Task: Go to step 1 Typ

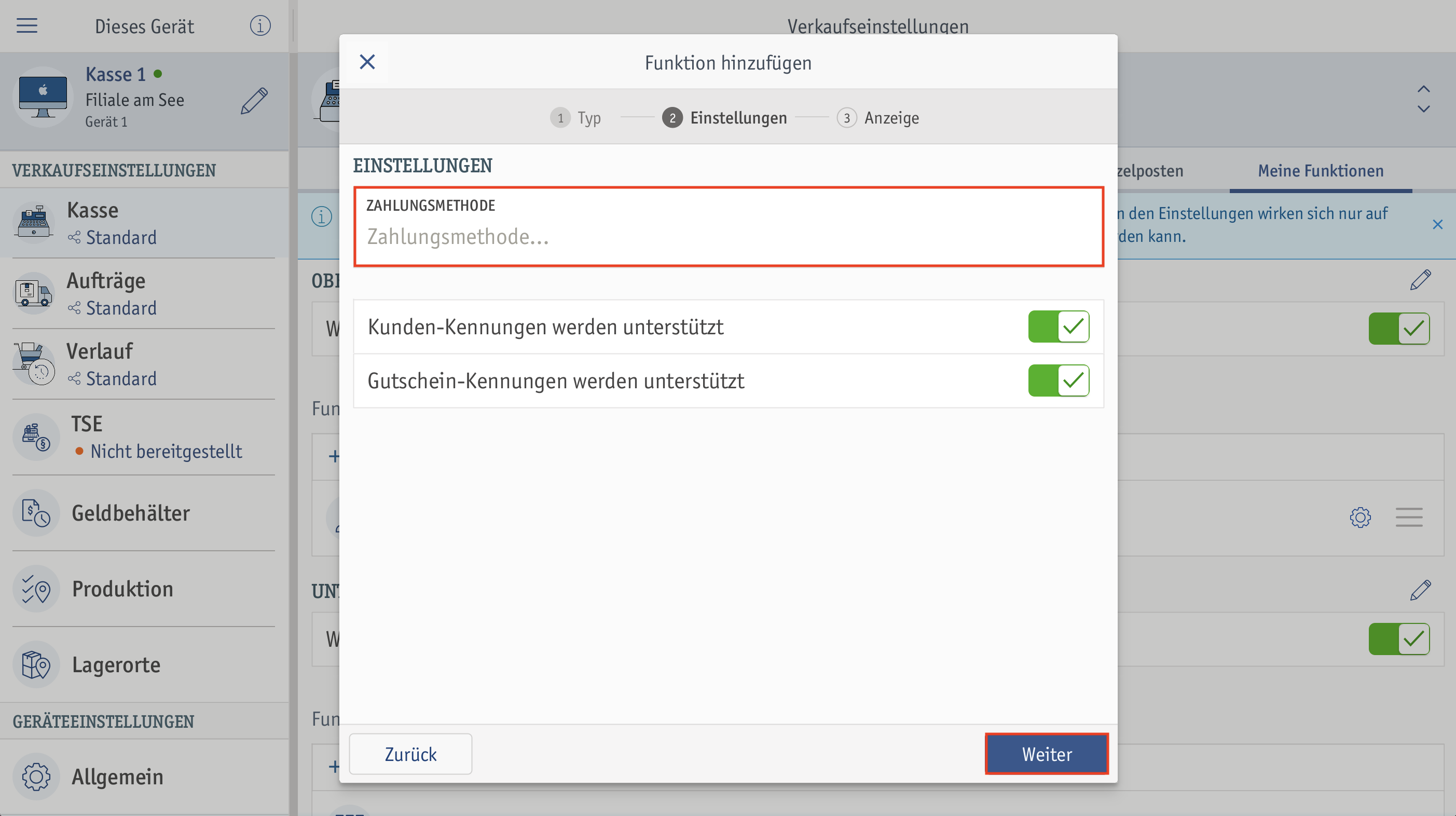Action: (575, 118)
